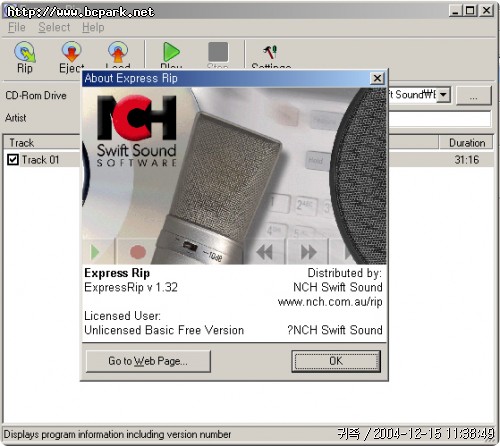This screenshot has height=446, width=500.
Task: Select the Track 01 row text
Action: [40, 160]
